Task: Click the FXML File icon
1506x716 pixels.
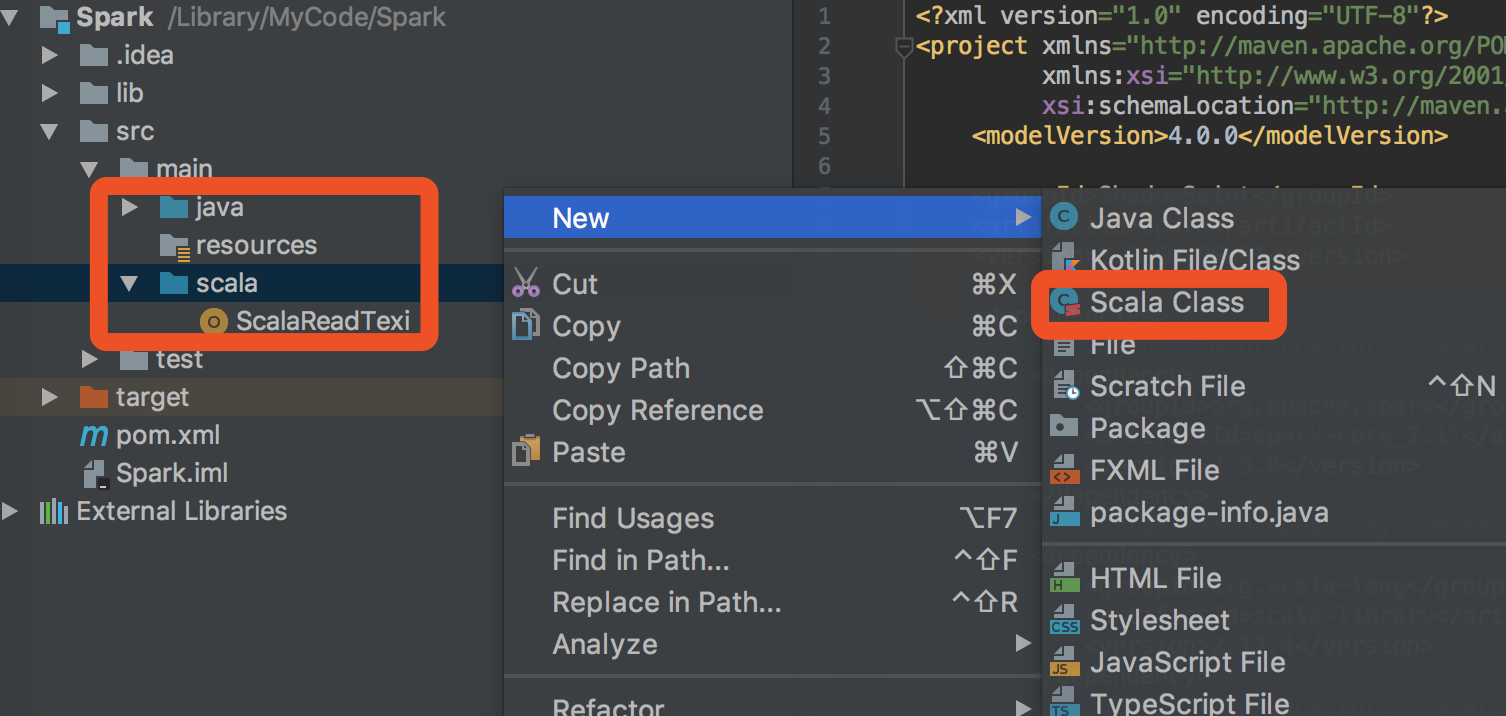Action: 1065,470
